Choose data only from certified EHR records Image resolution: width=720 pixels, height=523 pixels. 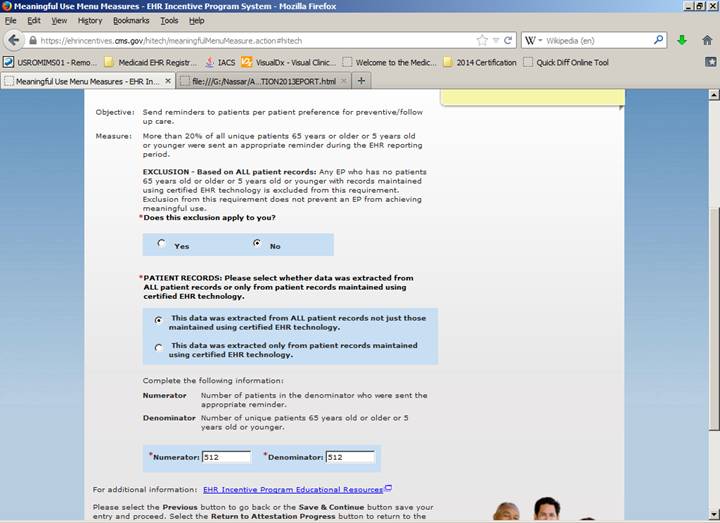coord(158,349)
